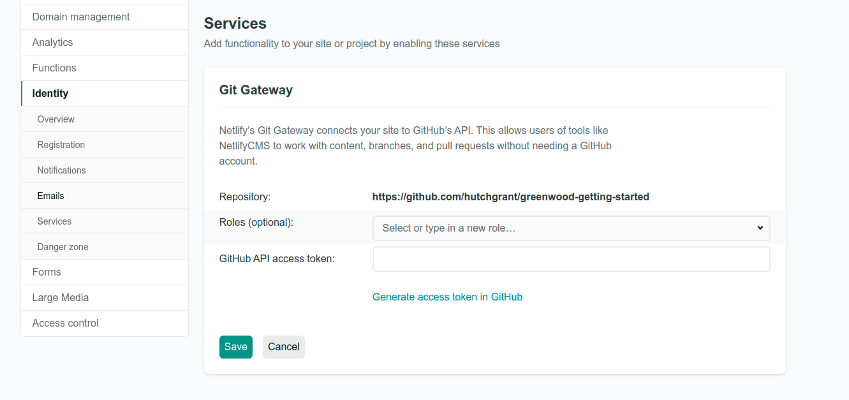
Task: Go to Registration subsection
Action: [x=105, y=145]
